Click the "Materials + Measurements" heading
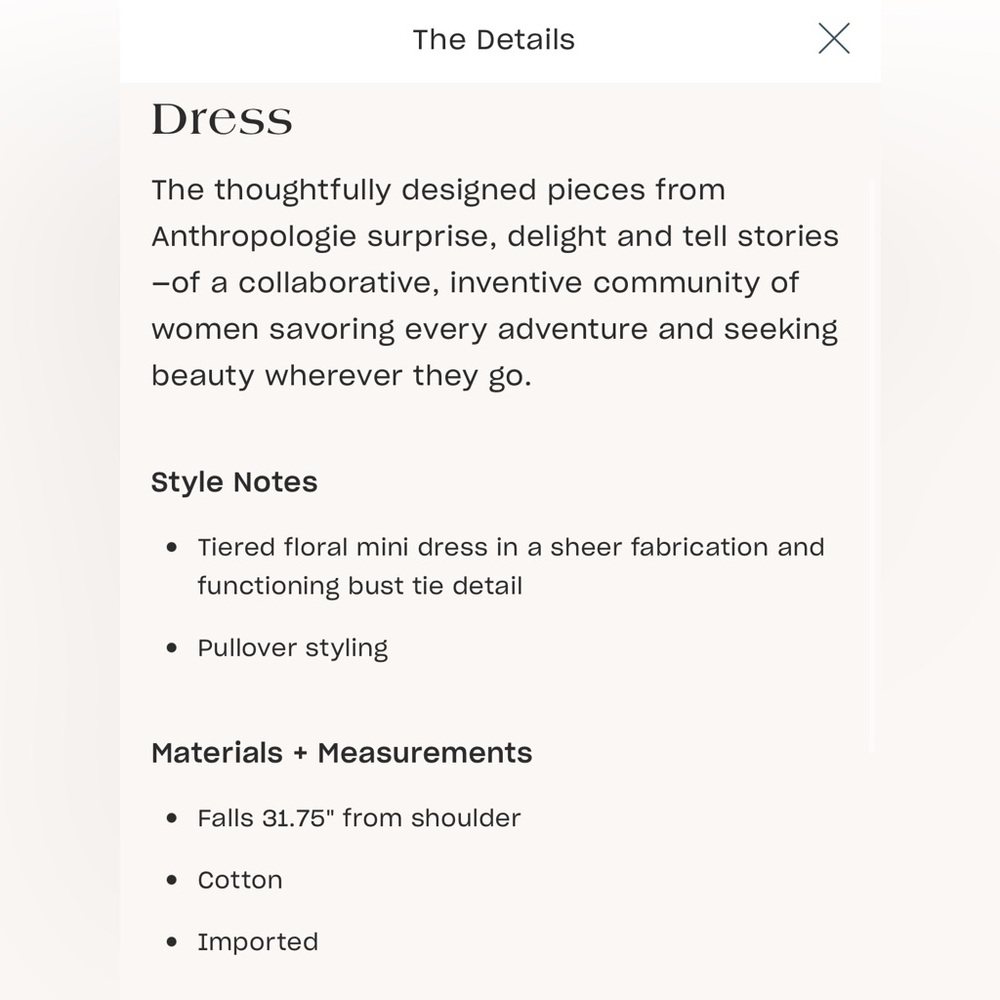Image resolution: width=1000 pixels, height=1000 pixels. pos(341,752)
